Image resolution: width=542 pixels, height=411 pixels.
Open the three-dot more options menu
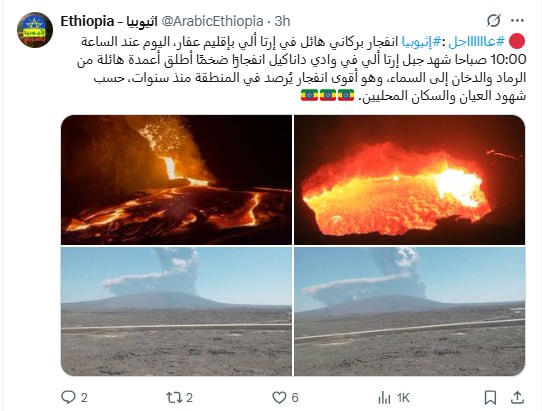pos(517,21)
